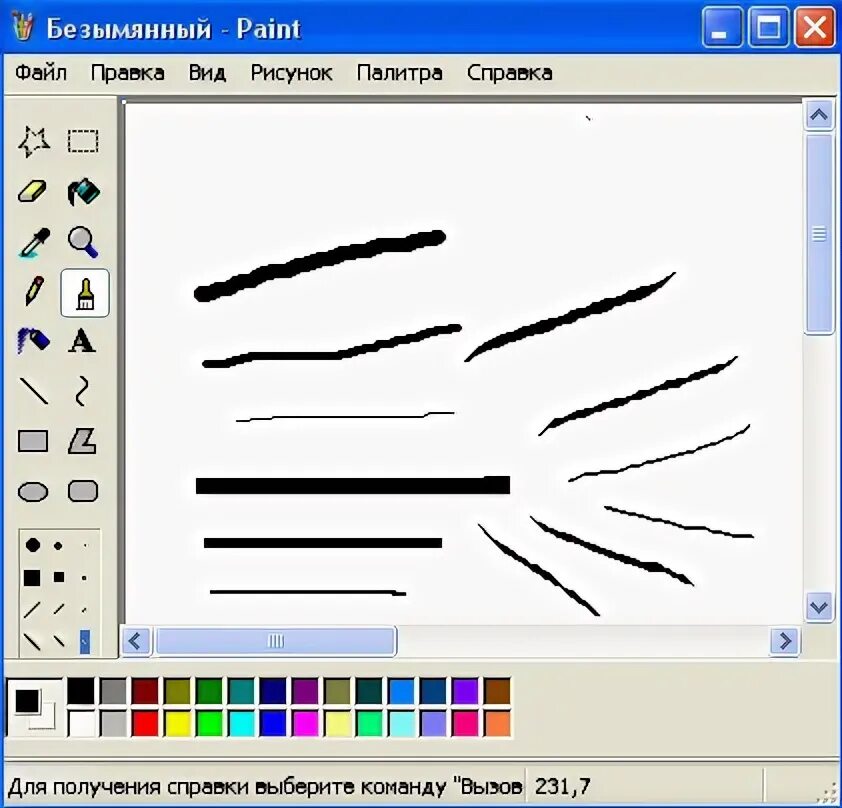Pick the medium backslash brush shape
Screen dimensions: 842x808
pos(59,640)
